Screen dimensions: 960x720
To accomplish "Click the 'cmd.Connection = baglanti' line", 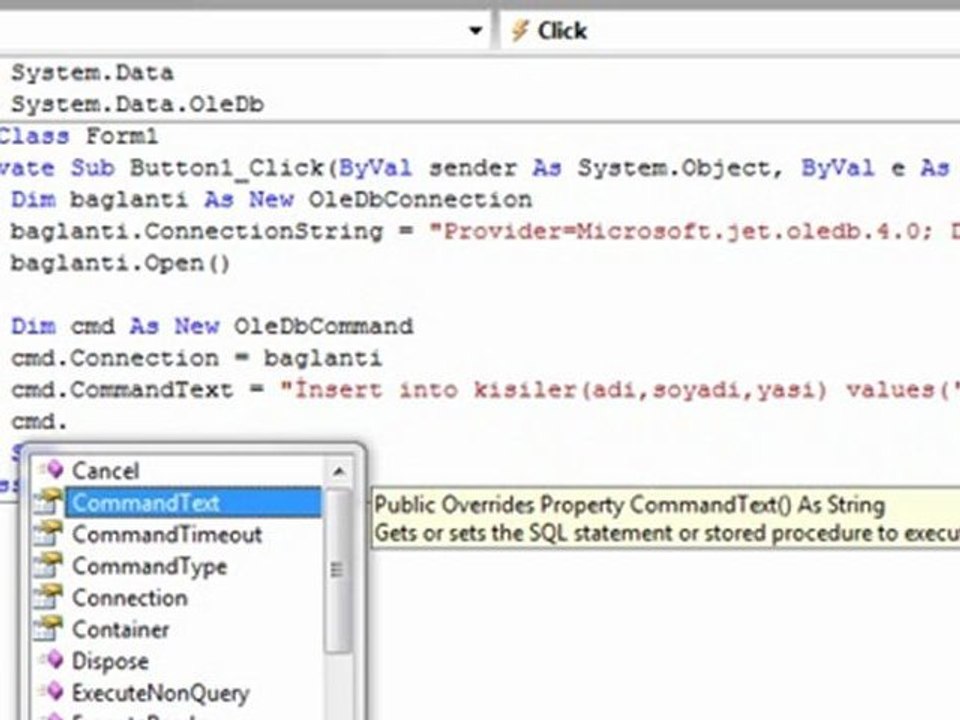I will [197, 358].
